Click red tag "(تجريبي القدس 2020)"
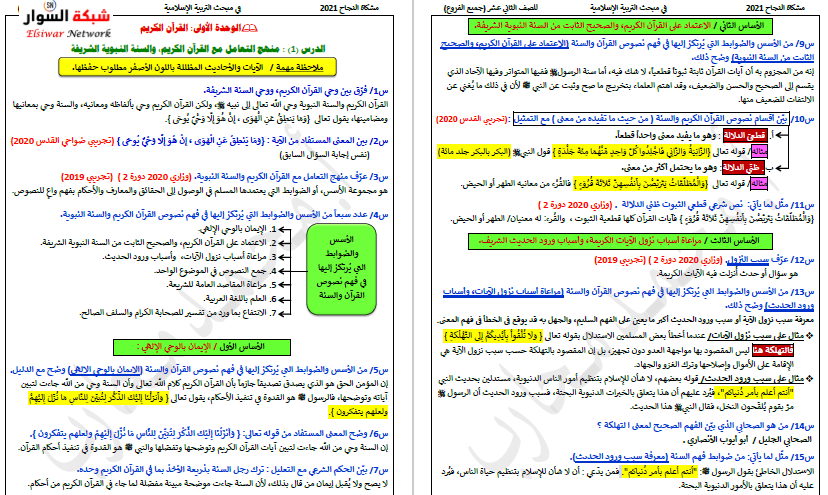Viewport: 828px width, 495px height. point(472,119)
